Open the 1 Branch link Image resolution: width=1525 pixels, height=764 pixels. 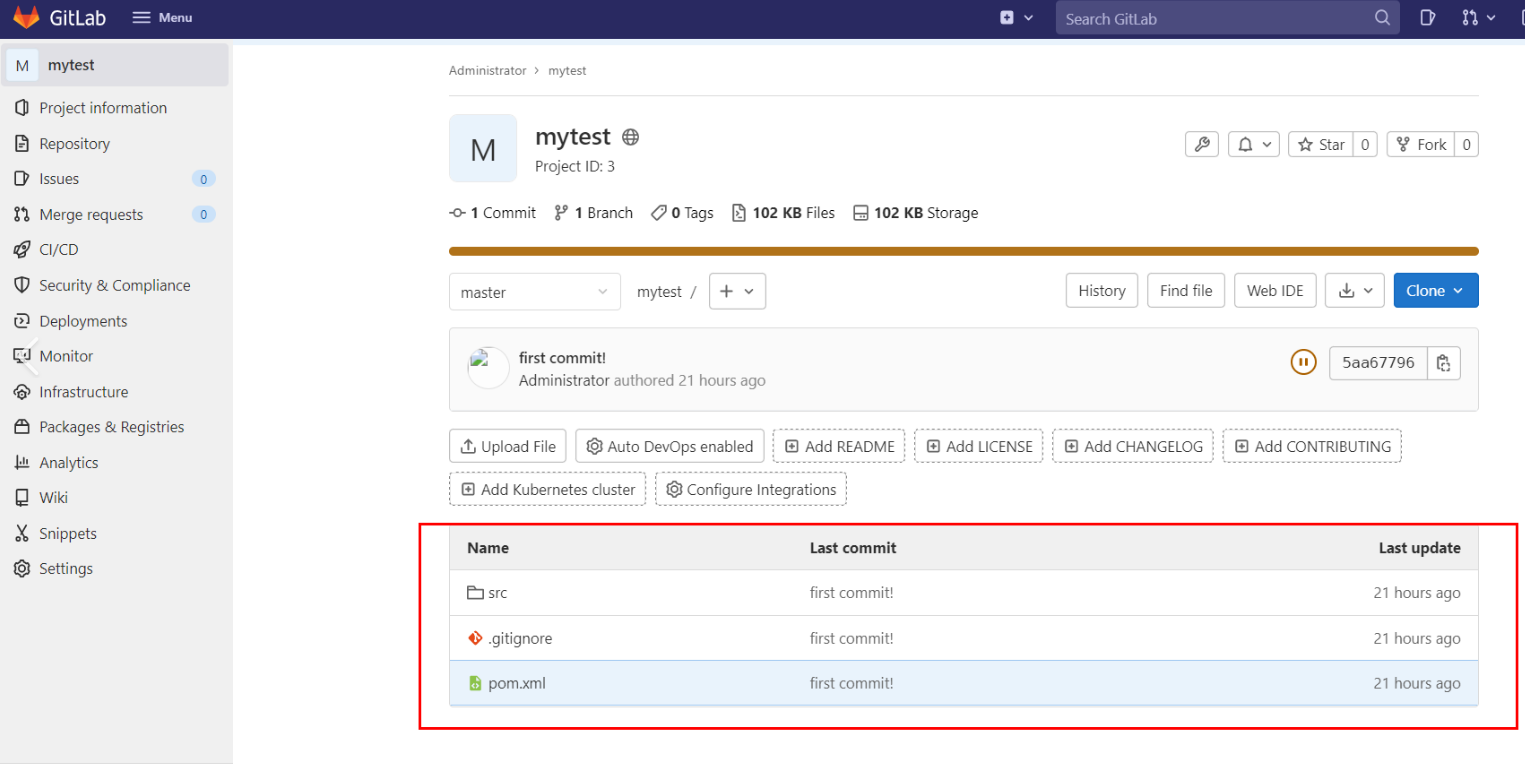point(593,213)
